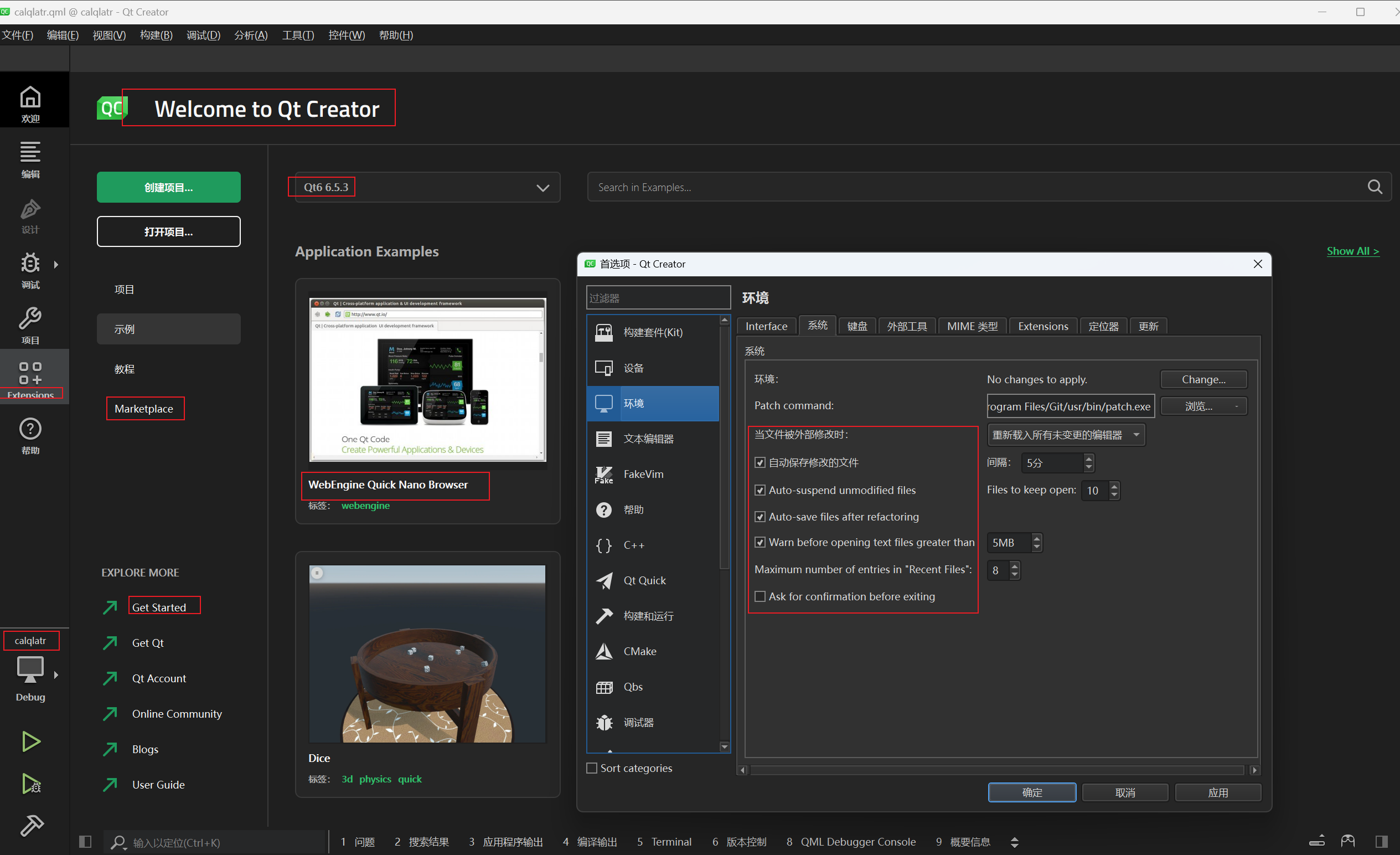The width and height of the screenshot is (1400, 855).
Task: Click the Change... environment button
Action: (1203, 379)
